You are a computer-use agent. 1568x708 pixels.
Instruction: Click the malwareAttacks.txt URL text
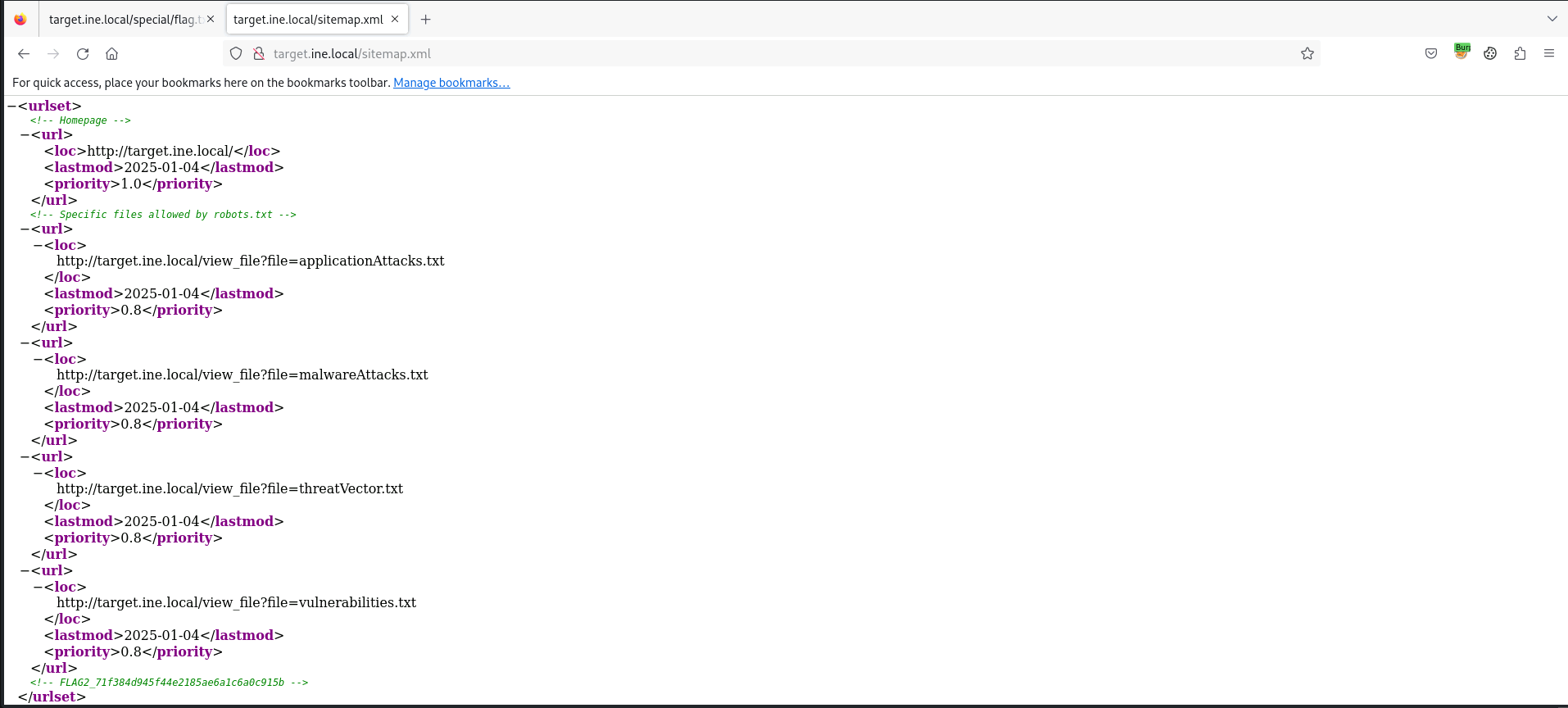242,374
